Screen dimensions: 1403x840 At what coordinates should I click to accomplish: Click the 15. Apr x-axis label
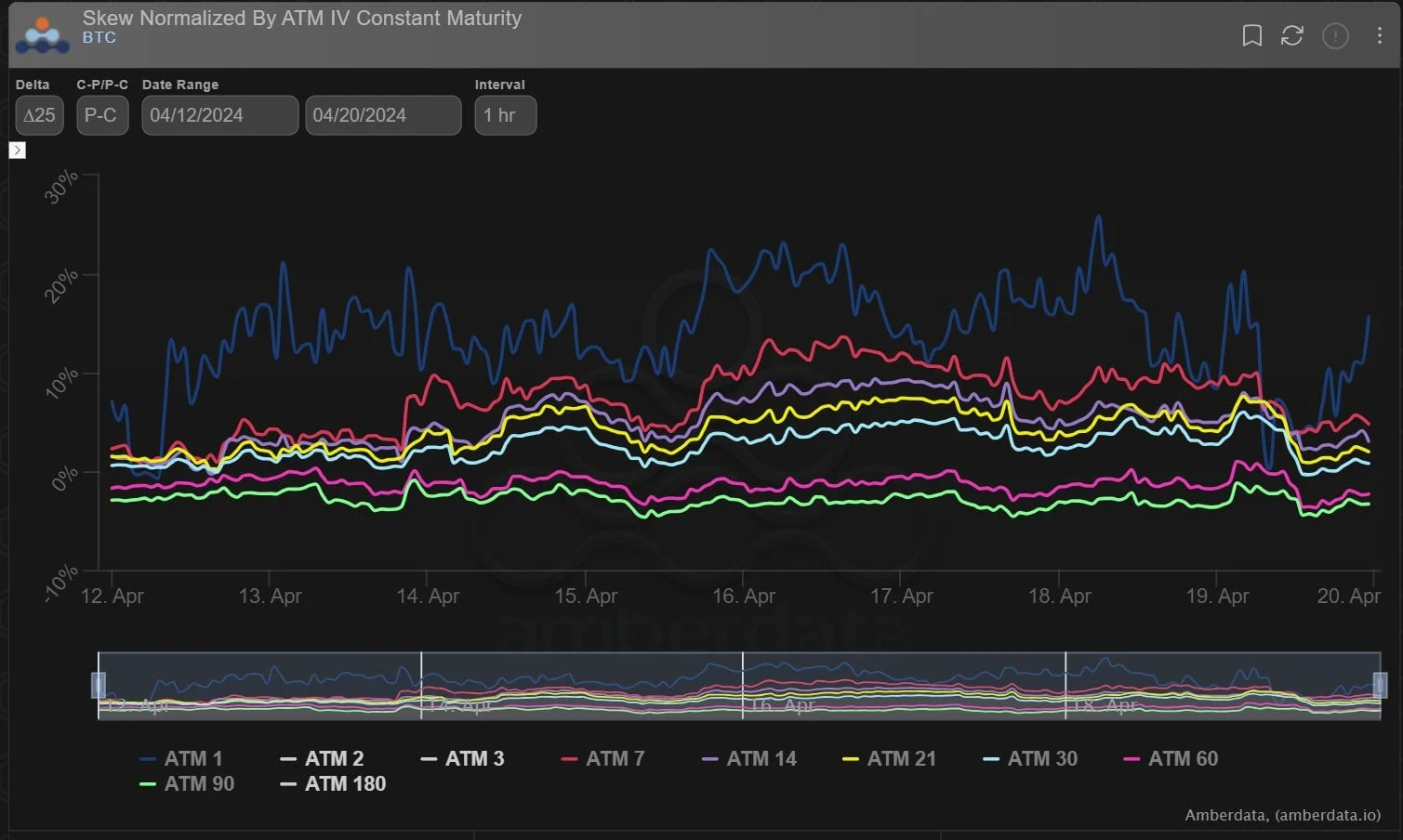coord(586,596)
